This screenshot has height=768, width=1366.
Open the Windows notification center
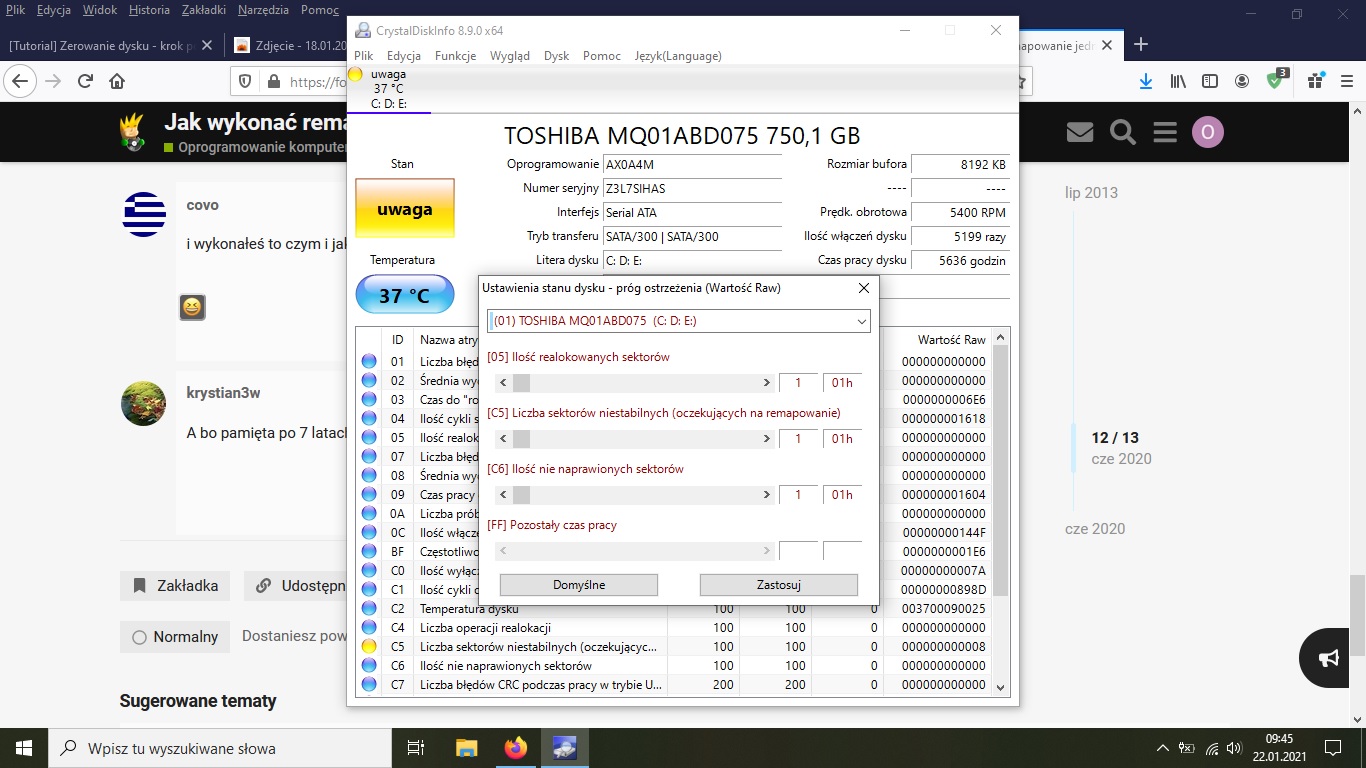click(x=1332, y=748)
